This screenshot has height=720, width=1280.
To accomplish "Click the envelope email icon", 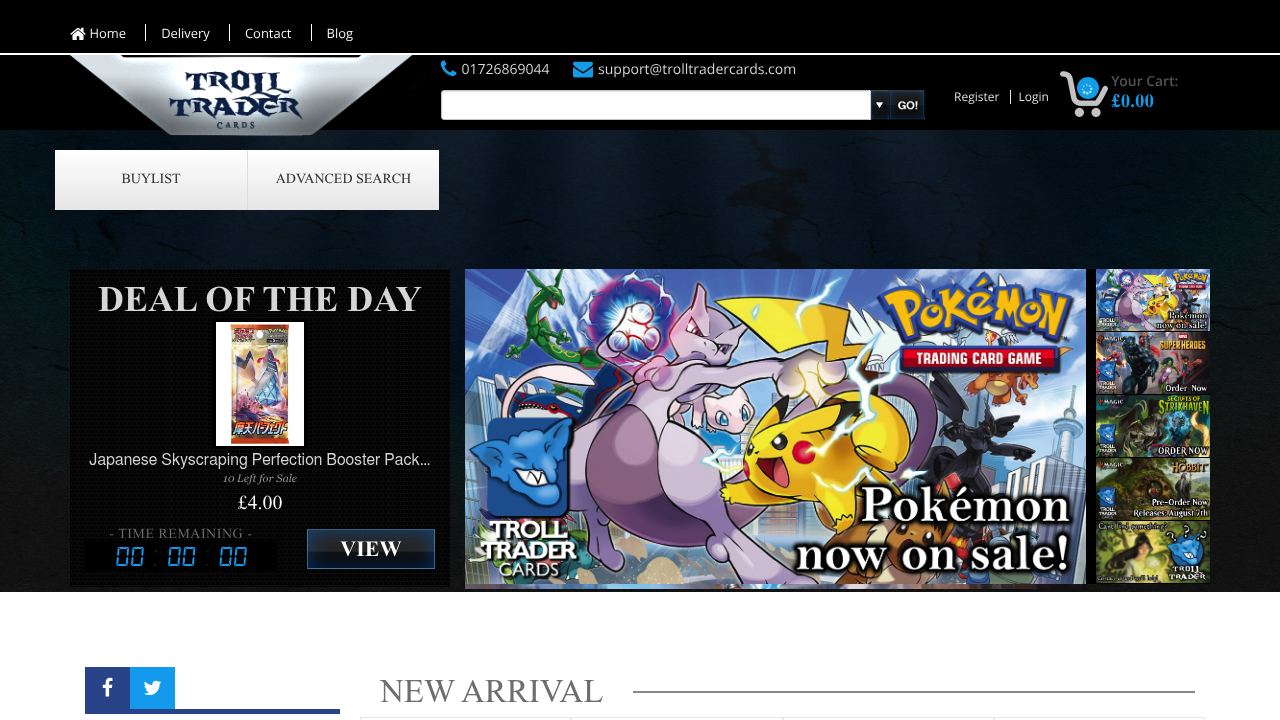I will [x=583, y=69].
